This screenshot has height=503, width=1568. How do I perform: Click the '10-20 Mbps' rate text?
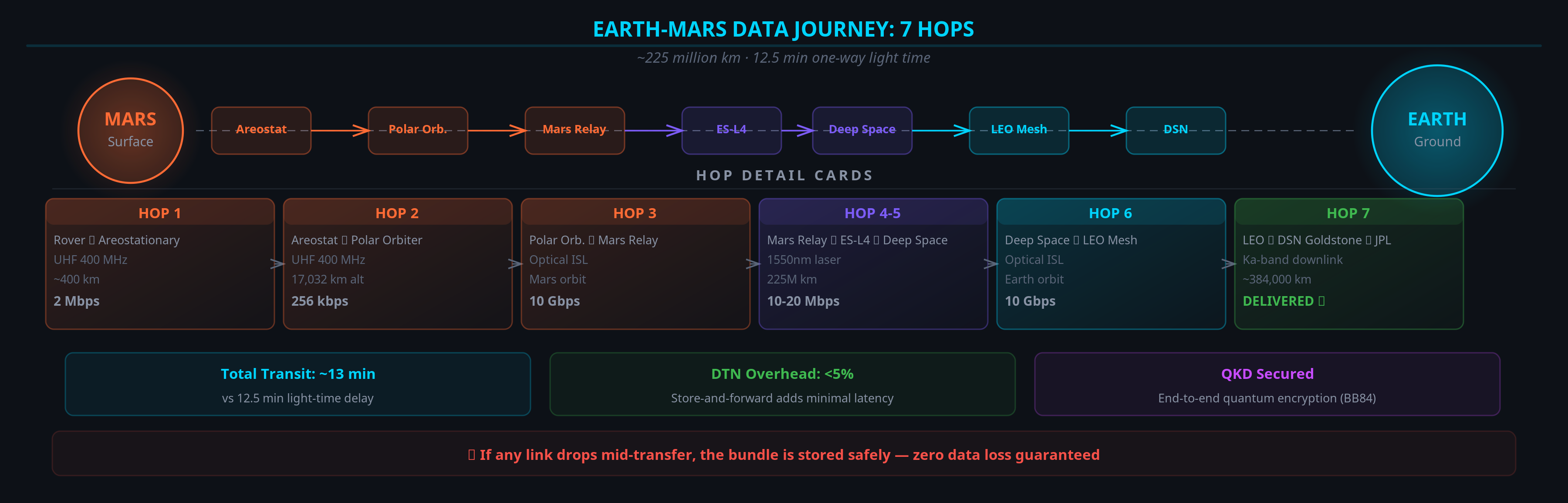click(803, 301)
